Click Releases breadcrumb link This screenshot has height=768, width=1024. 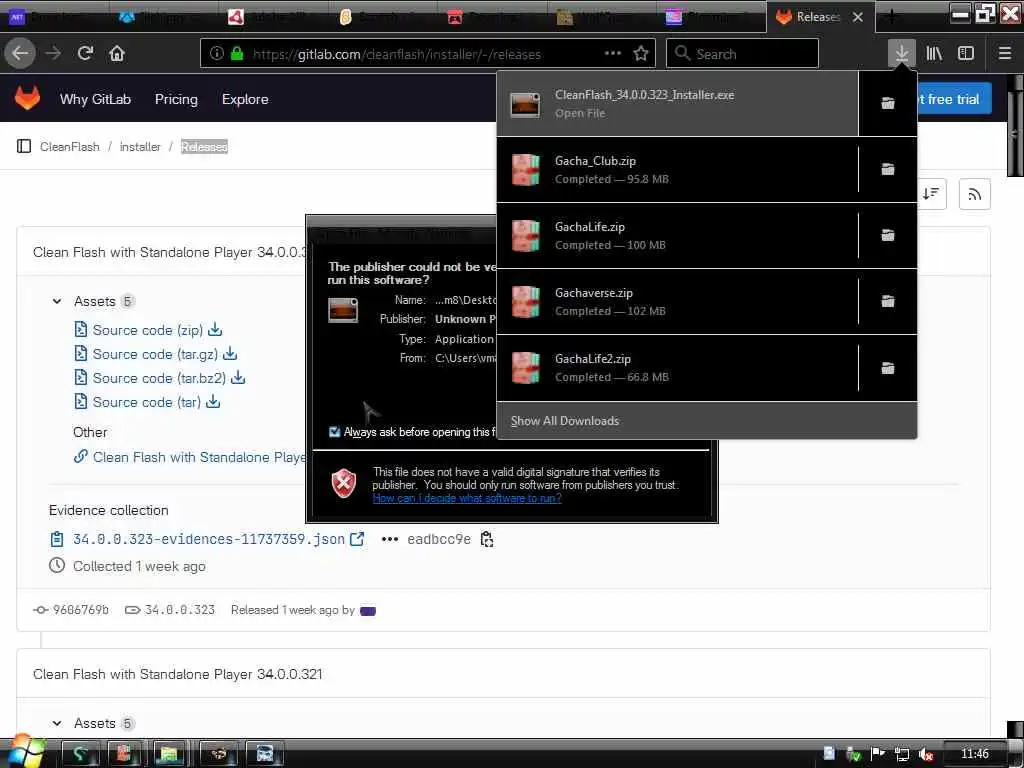(204, 146)
